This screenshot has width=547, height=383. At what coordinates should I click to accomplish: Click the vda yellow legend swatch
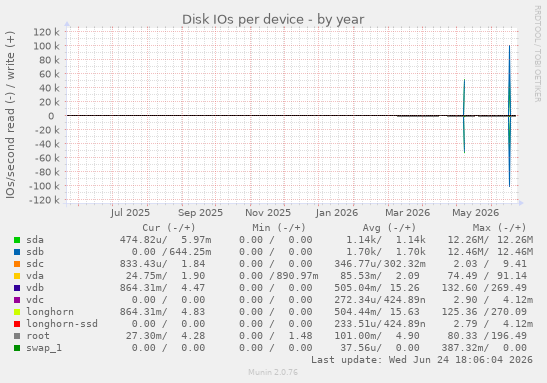pos(17,276)
